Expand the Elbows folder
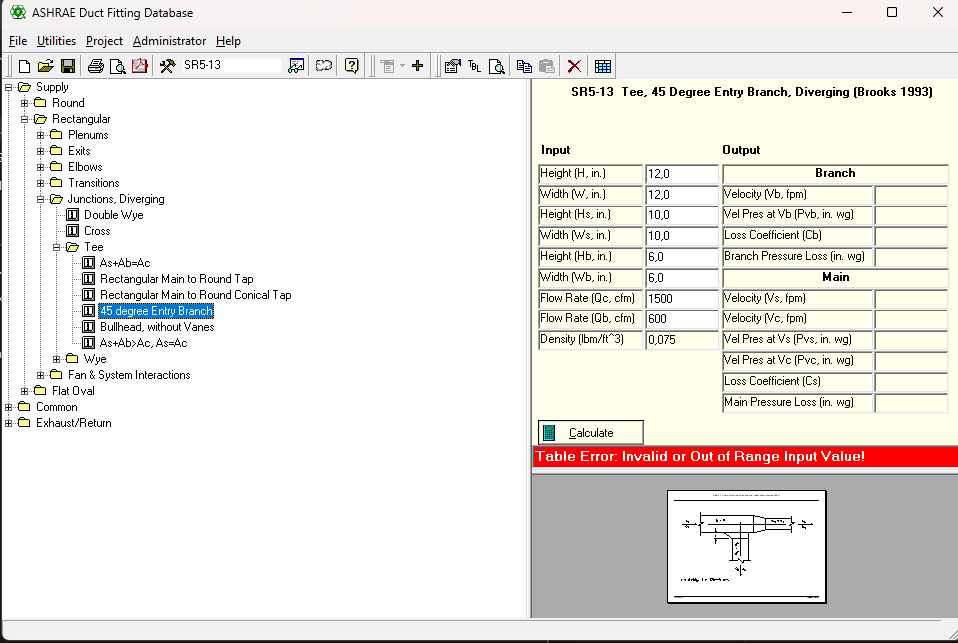The image size is (958, 643). (x=40, y=167)
